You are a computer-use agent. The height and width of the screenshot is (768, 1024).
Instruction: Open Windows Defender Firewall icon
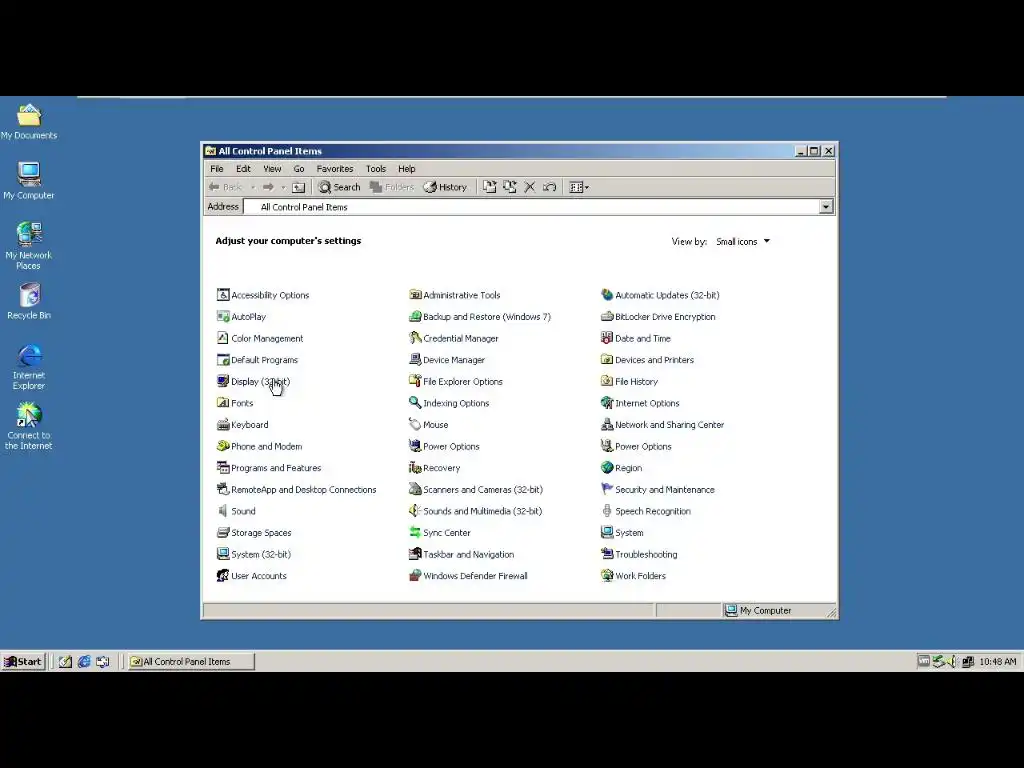click(415, 575)
